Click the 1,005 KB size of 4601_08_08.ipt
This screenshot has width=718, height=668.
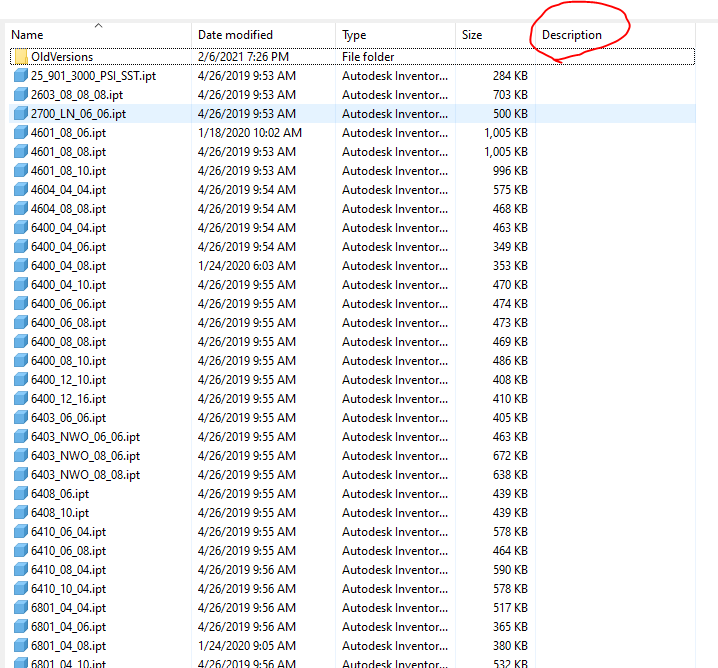coord(506,152)
